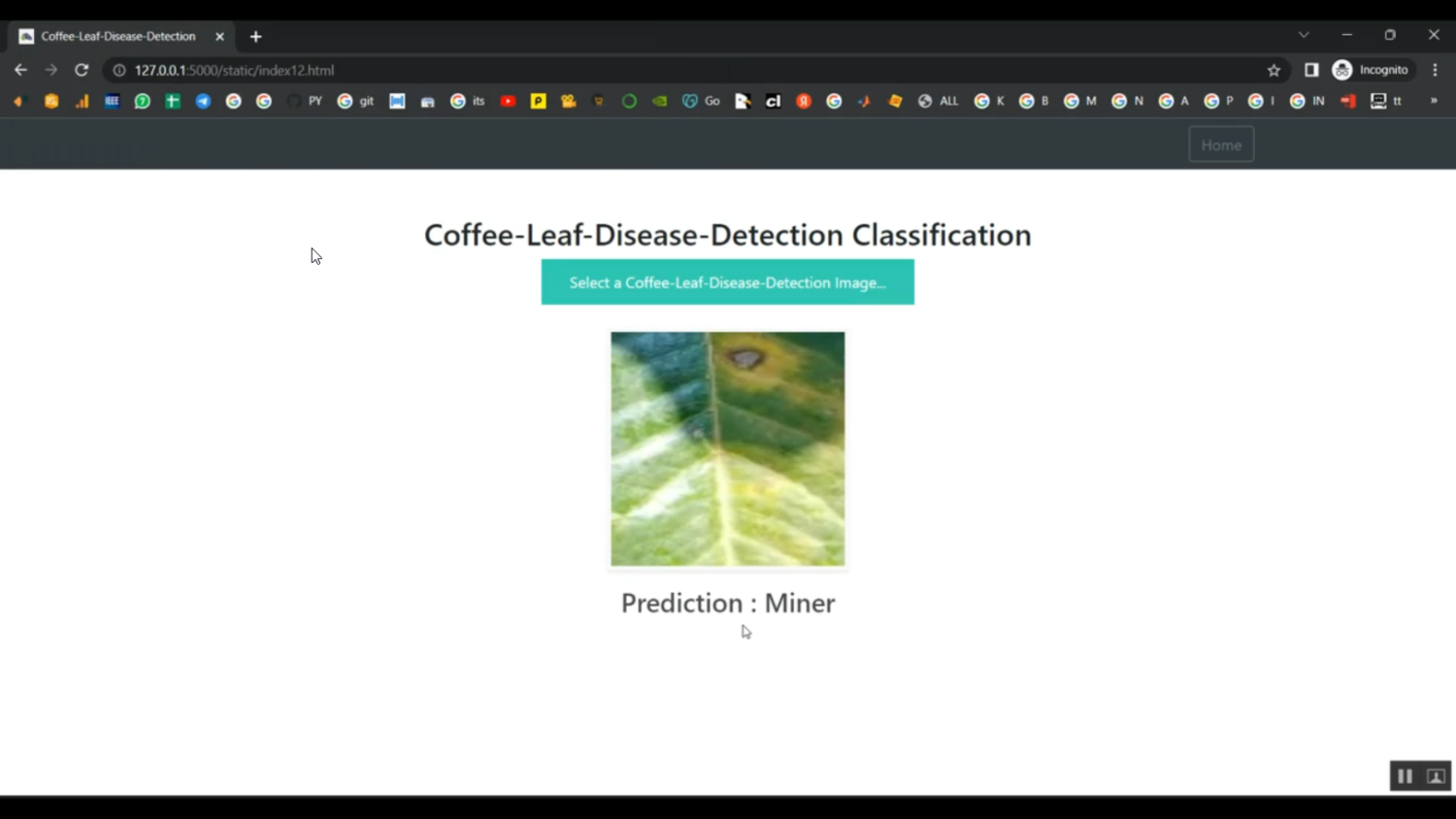Open the green WhatsApp-style bookmark icon

point(142,101)
